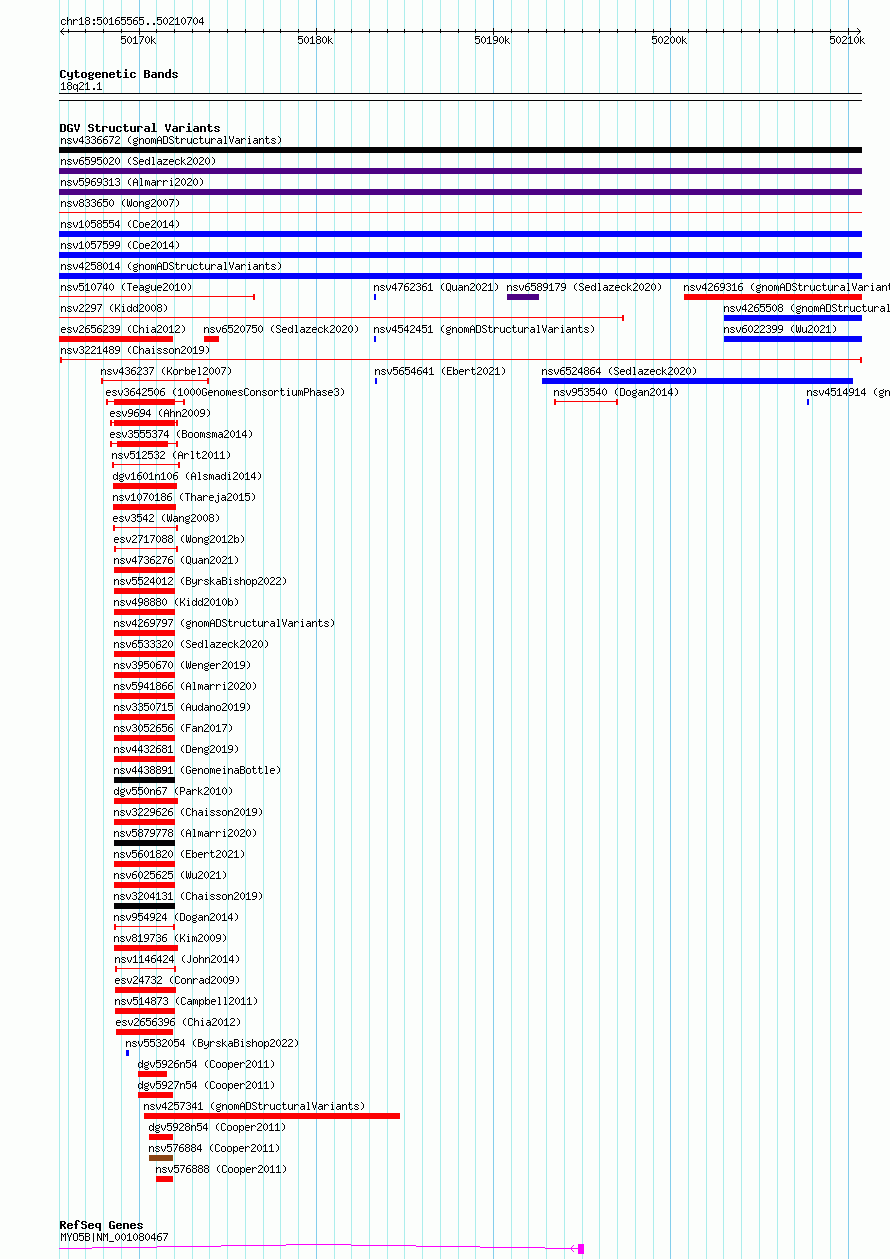Click the purple bar under nsv6589179
The width and height of the screenshot is (890, 1259).
coord(523,297)
